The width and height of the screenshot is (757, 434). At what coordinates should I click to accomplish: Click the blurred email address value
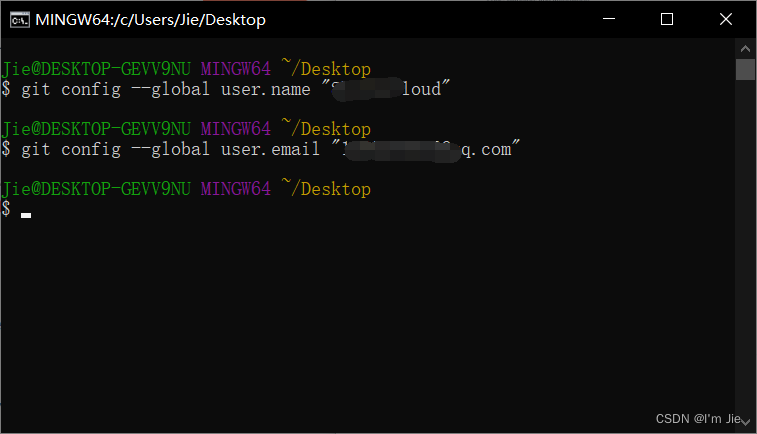[402, 151]
